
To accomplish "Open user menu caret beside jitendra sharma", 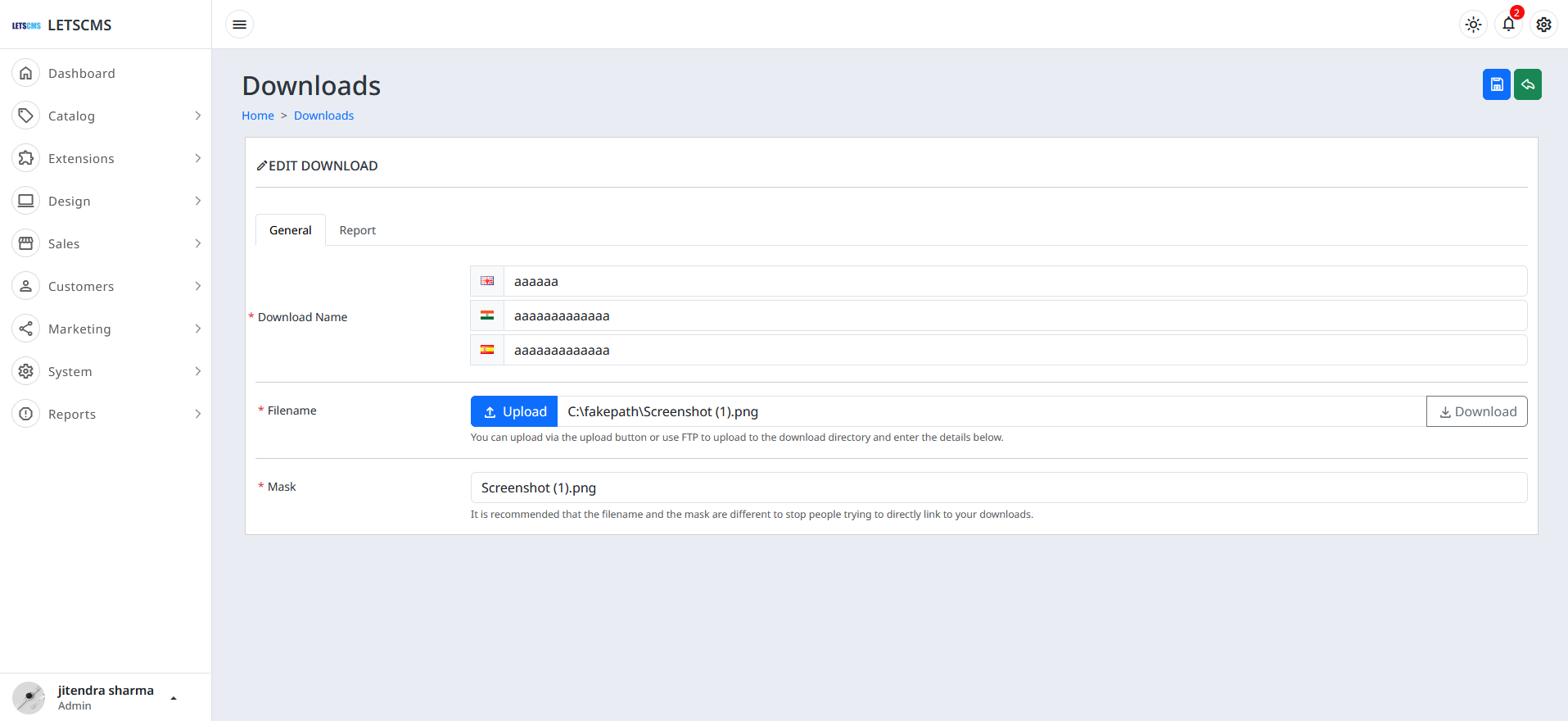I will (174, 698).
